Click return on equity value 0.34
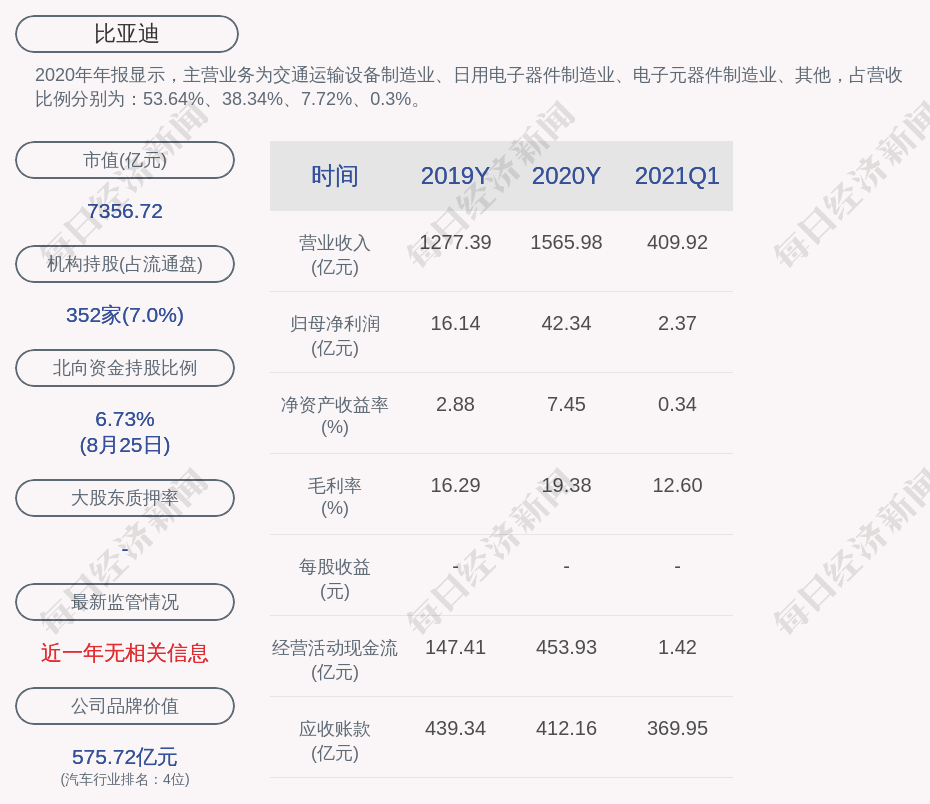Viewport: 930px width, 804px height. pos(677,404)
